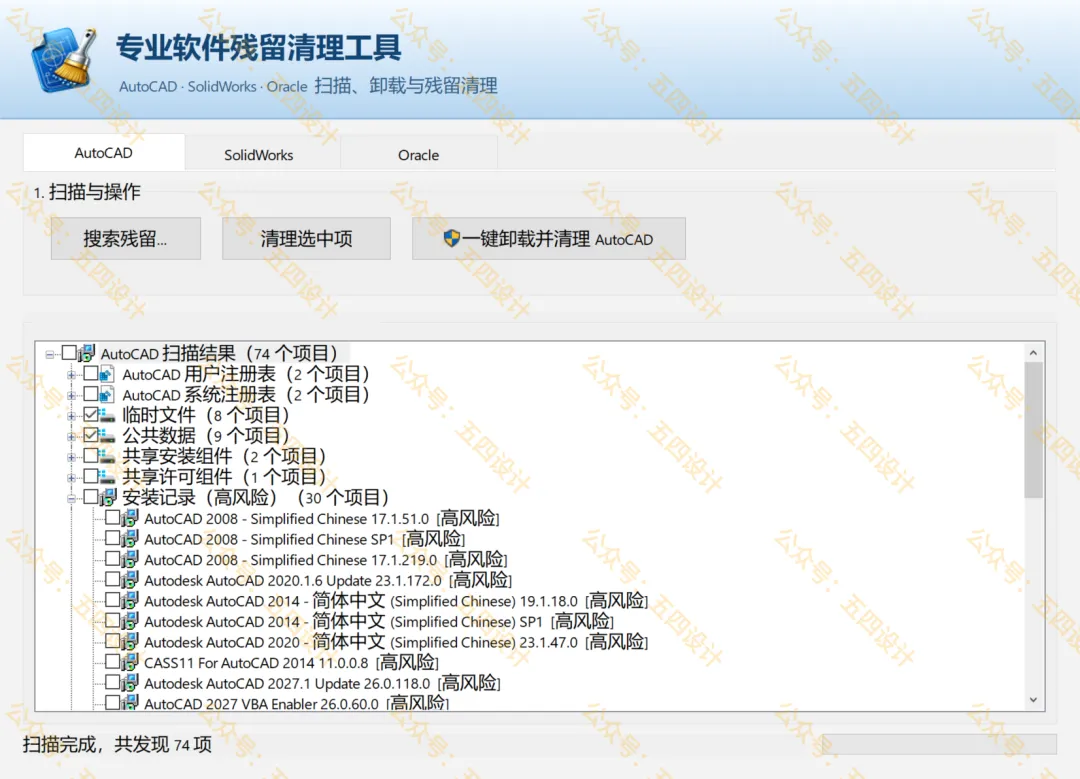Screen dimensions: 1080x779
Task: Check the AutoCAD 2008 17.1.51.0 checkbox
Action: coord(112,517)
